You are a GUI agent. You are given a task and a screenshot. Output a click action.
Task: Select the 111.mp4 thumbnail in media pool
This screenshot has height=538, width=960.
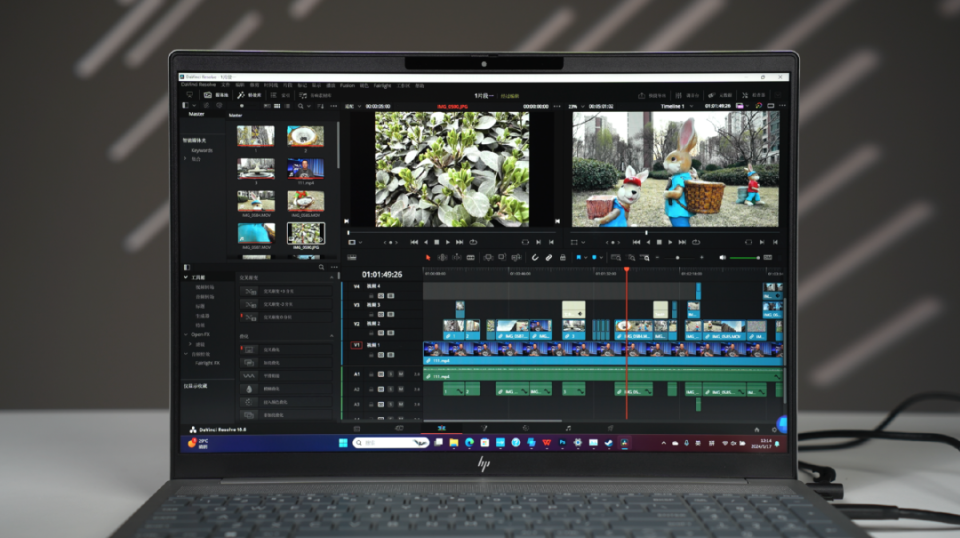[305, 168]
